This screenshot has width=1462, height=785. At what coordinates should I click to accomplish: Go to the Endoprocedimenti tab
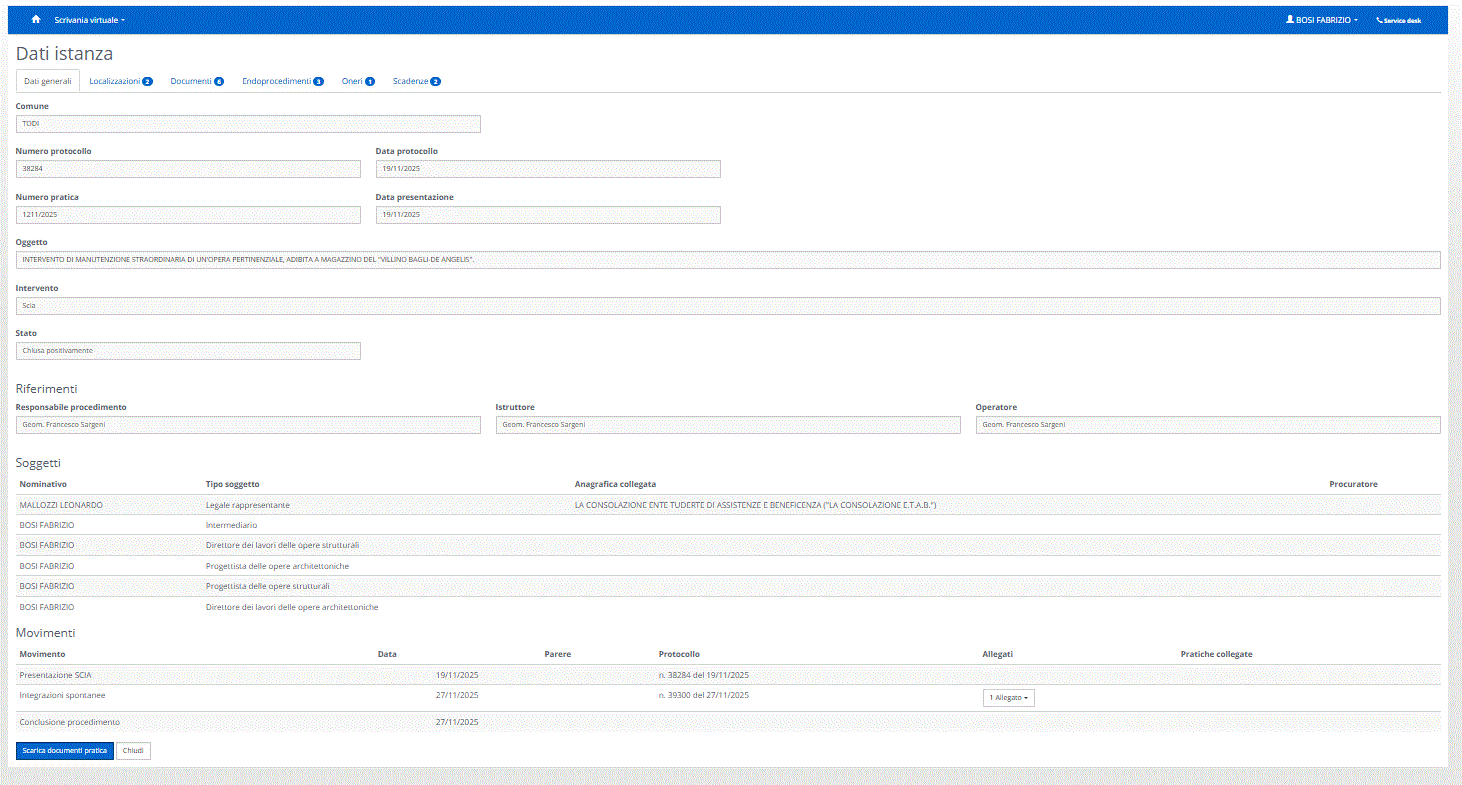282,81
